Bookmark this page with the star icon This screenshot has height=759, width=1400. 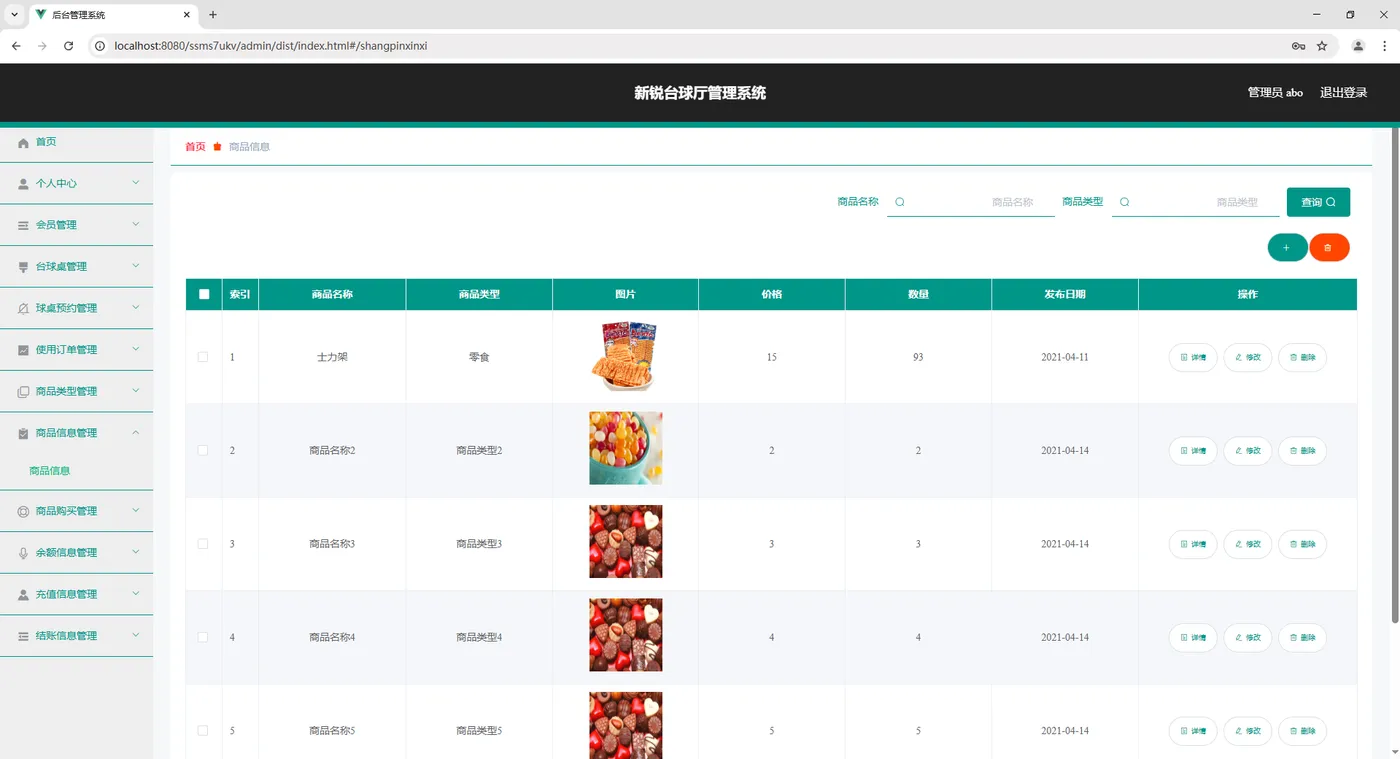pyautogui.click(x=1322, y=46)
